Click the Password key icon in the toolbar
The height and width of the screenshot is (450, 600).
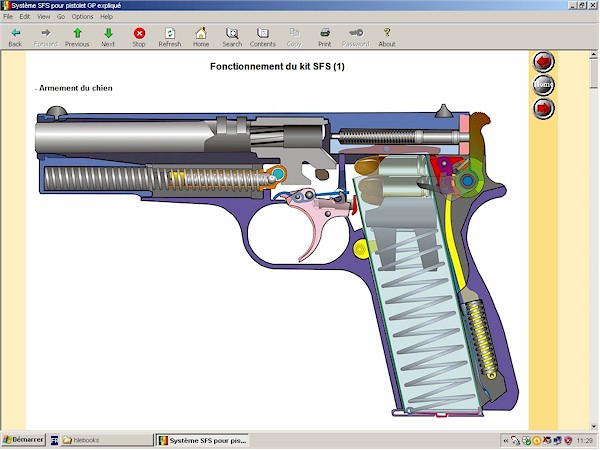(x=356, y=37)
